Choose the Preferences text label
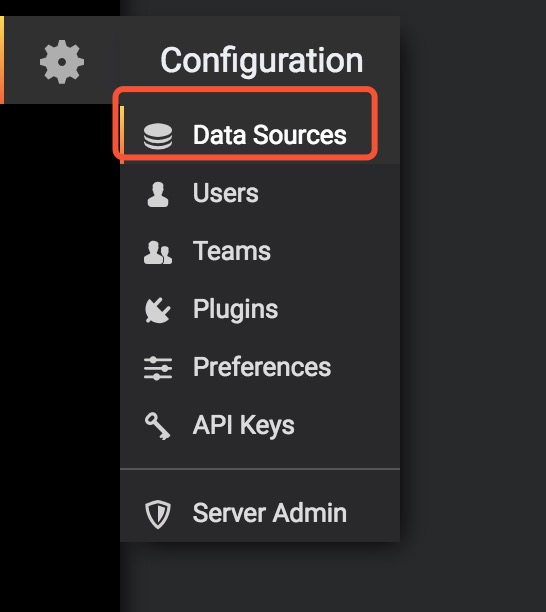Screen dimensions: 546x612 coord(262,367)
